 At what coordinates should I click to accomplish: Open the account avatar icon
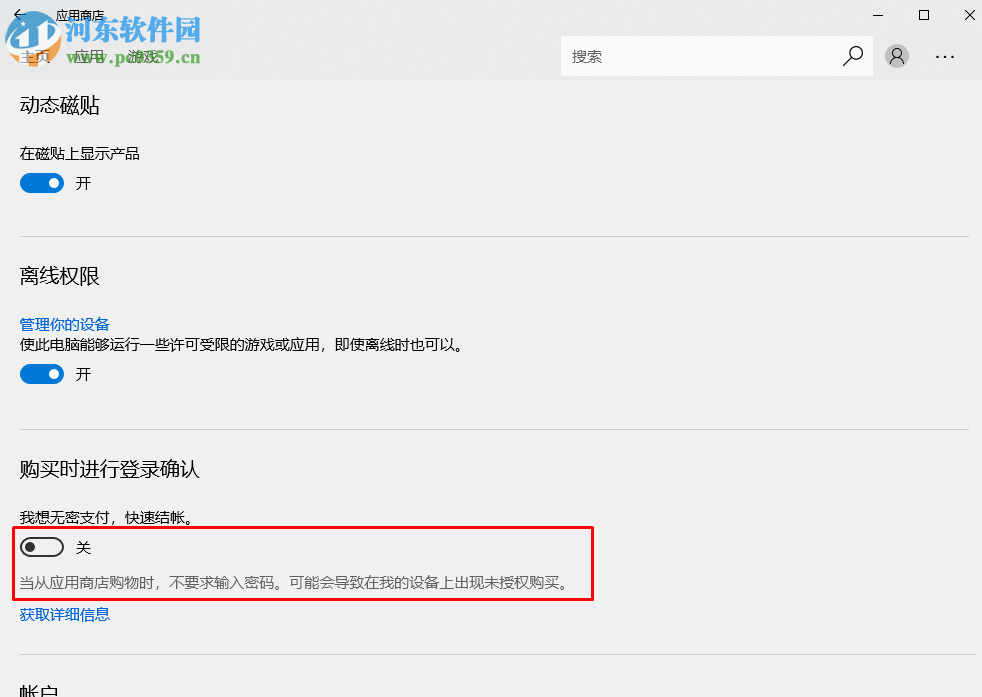(896, 56)
